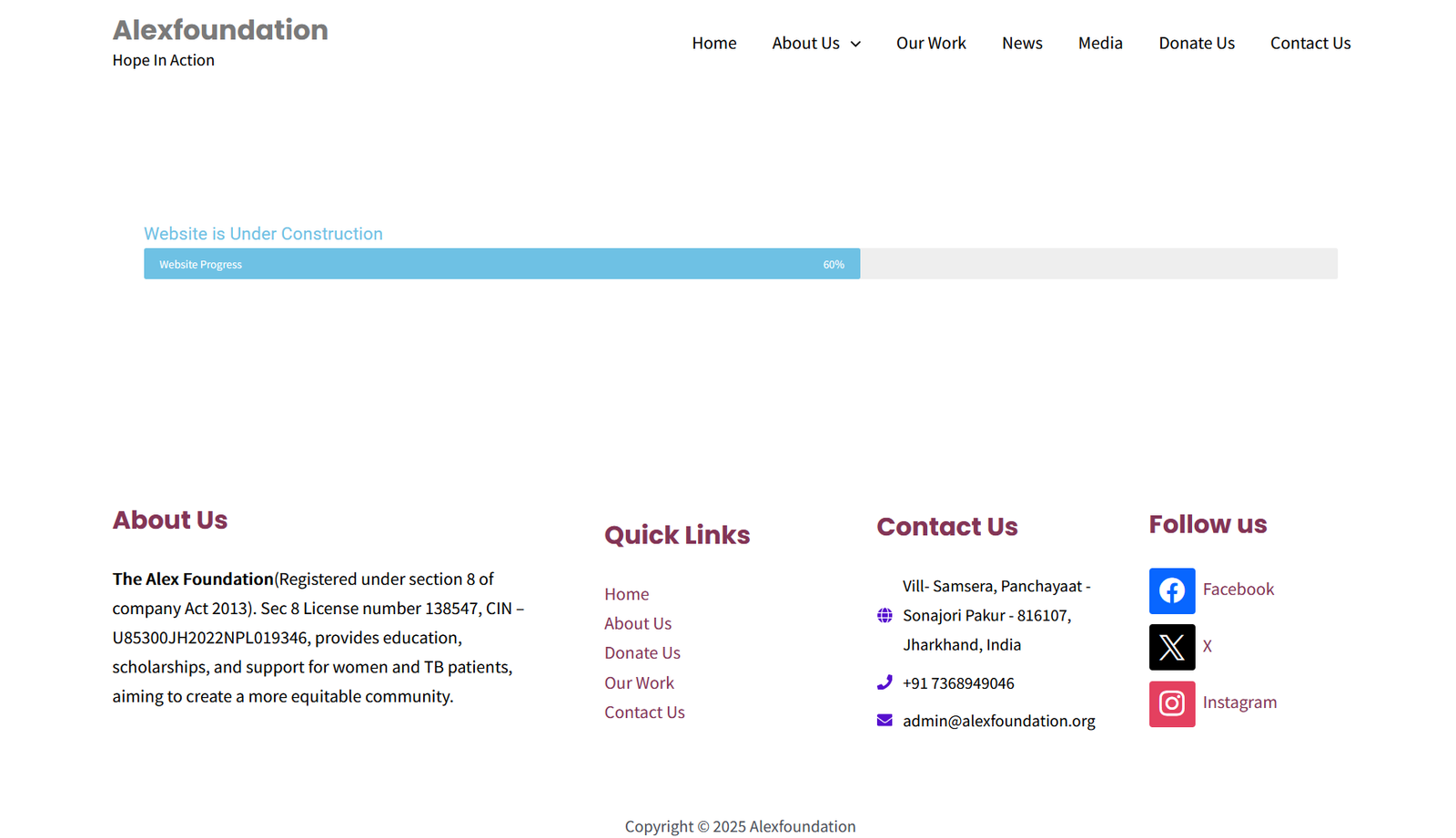
Task: Open the Media menu item
Action: (x=1100, y=43)
